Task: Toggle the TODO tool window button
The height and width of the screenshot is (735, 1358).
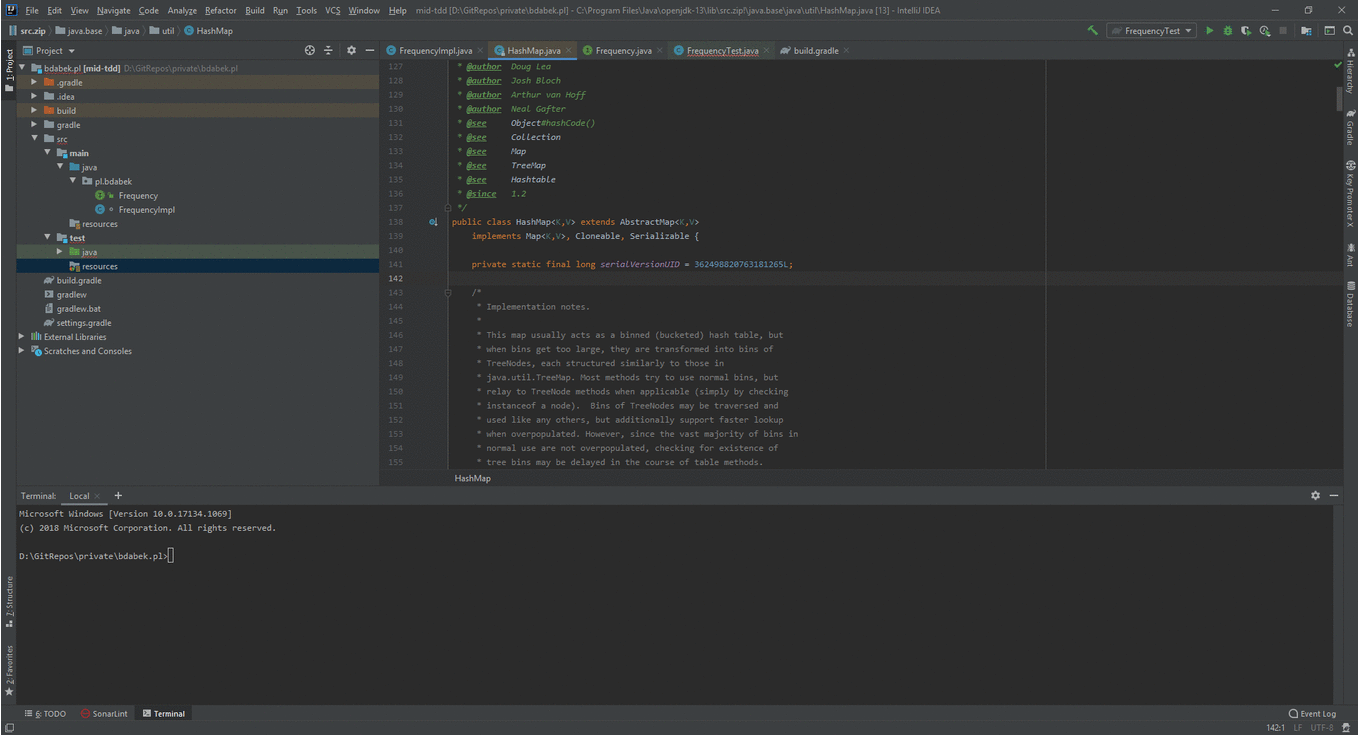Action: point(46,714)
